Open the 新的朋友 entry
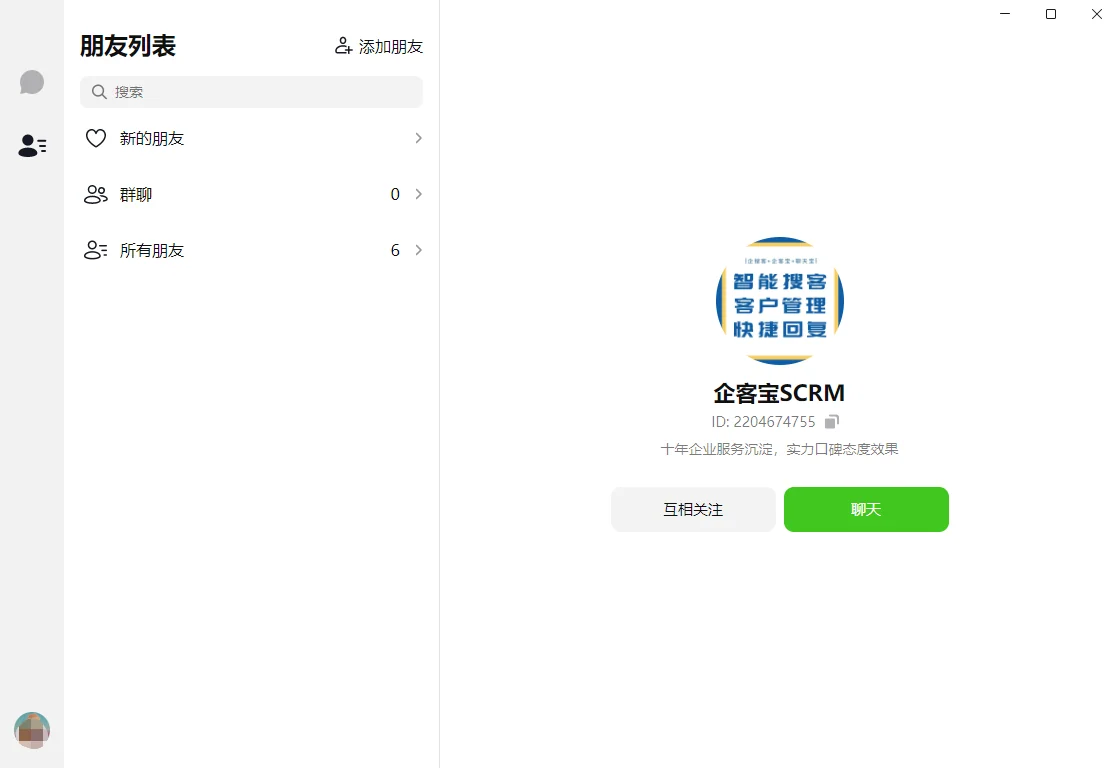Image resolution: width=1120 pixels, height=768 pixels. [x=251, y=138]
